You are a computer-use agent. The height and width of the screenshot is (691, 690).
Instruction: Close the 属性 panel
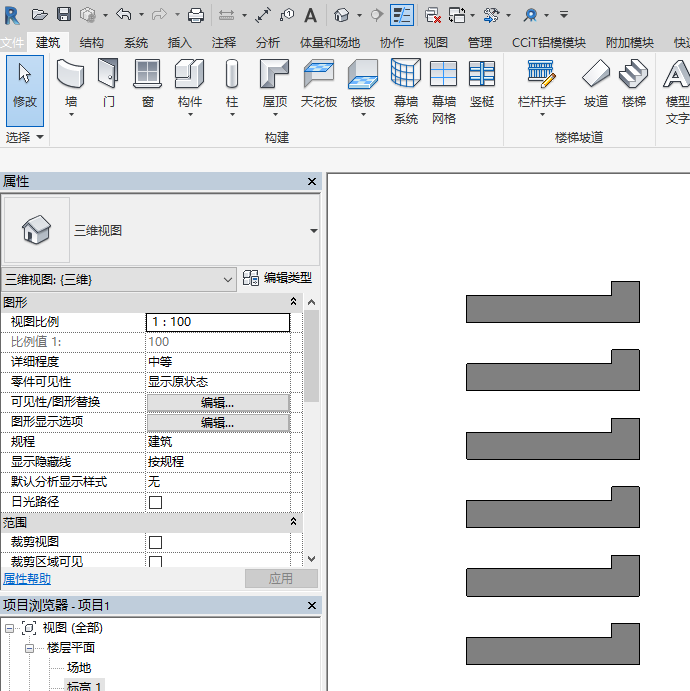312,182
